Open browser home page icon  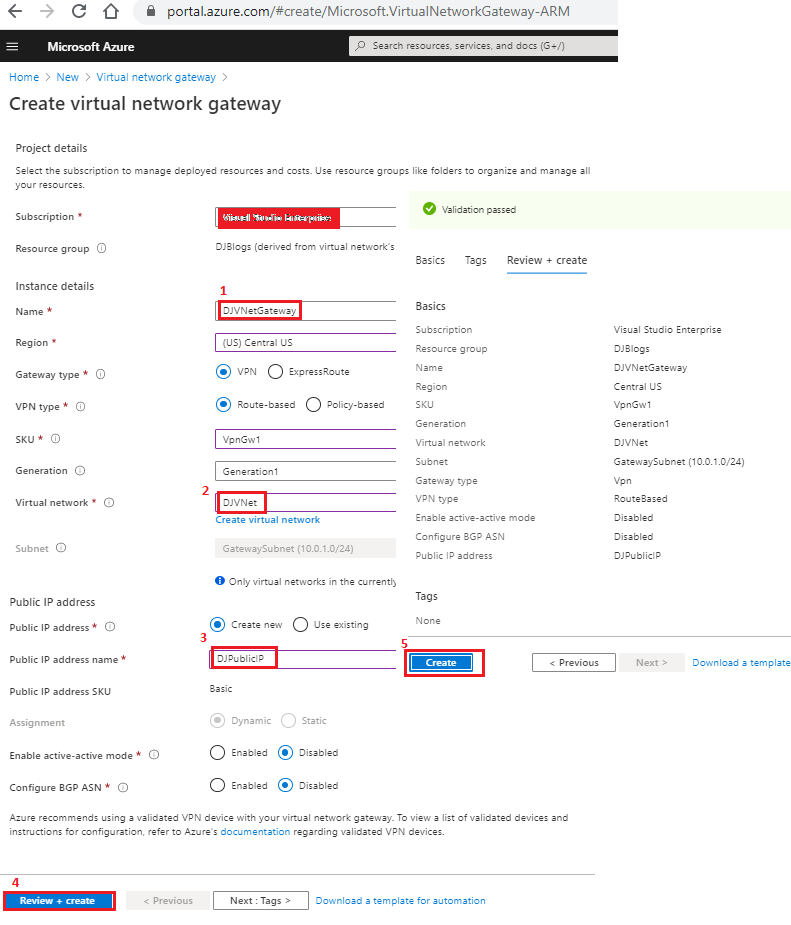[111, 11]
